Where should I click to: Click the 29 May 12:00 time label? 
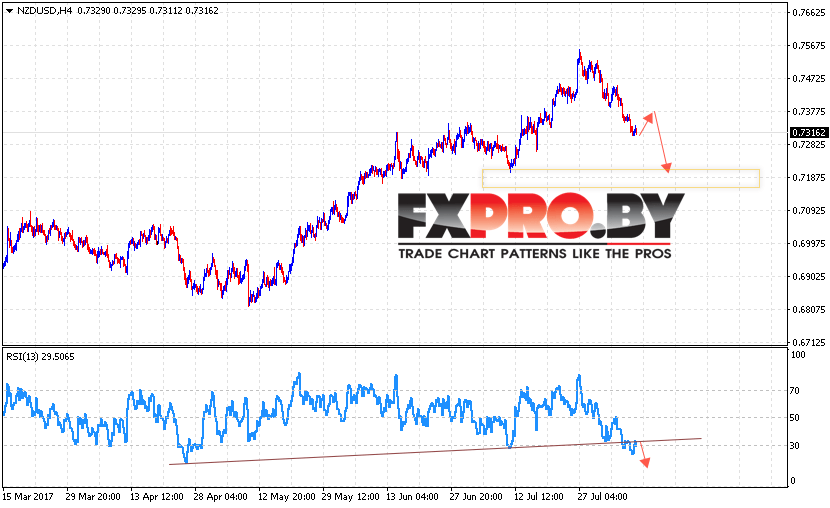click(350, 496)
